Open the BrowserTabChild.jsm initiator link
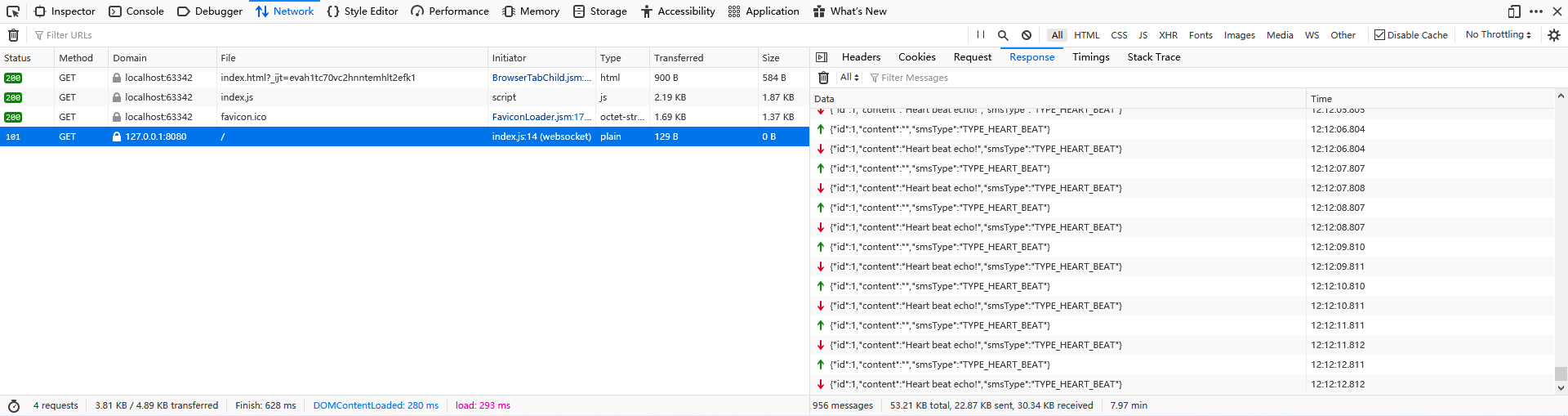The image size is (1568, 416). point(541,78)
